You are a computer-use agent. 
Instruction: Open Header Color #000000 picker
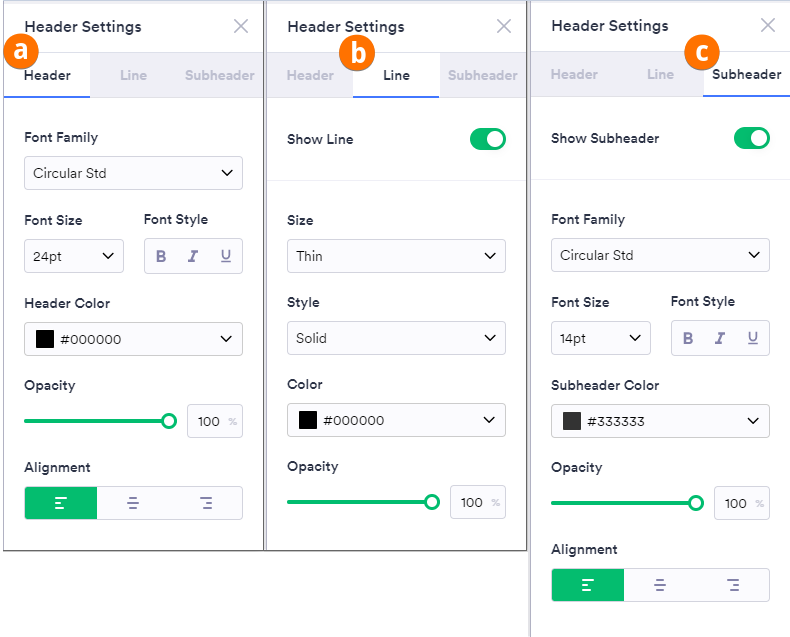(134, 339)
